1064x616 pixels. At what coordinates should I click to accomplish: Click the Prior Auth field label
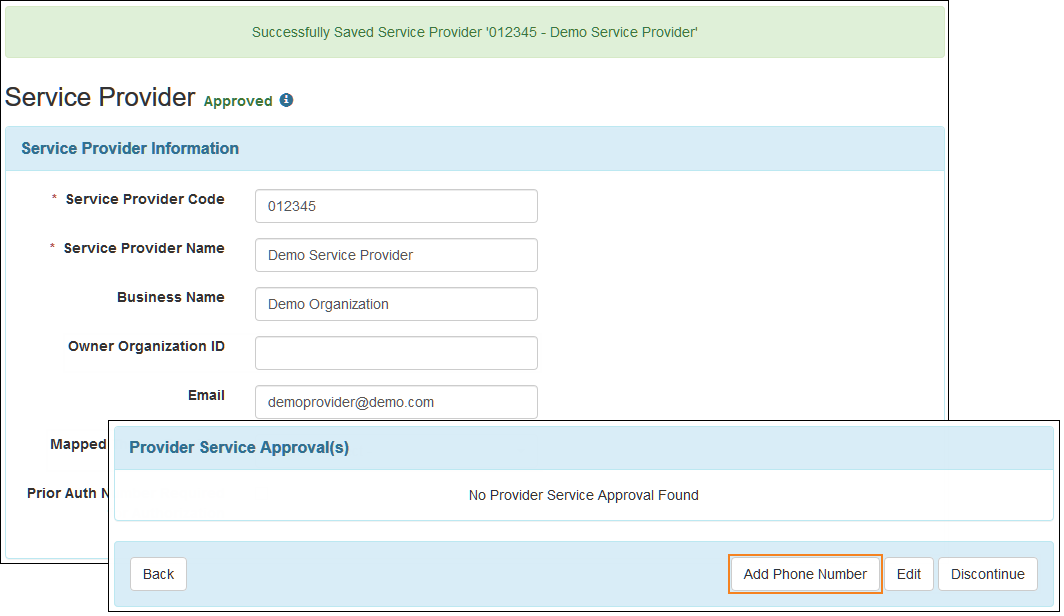coord(68,493)
